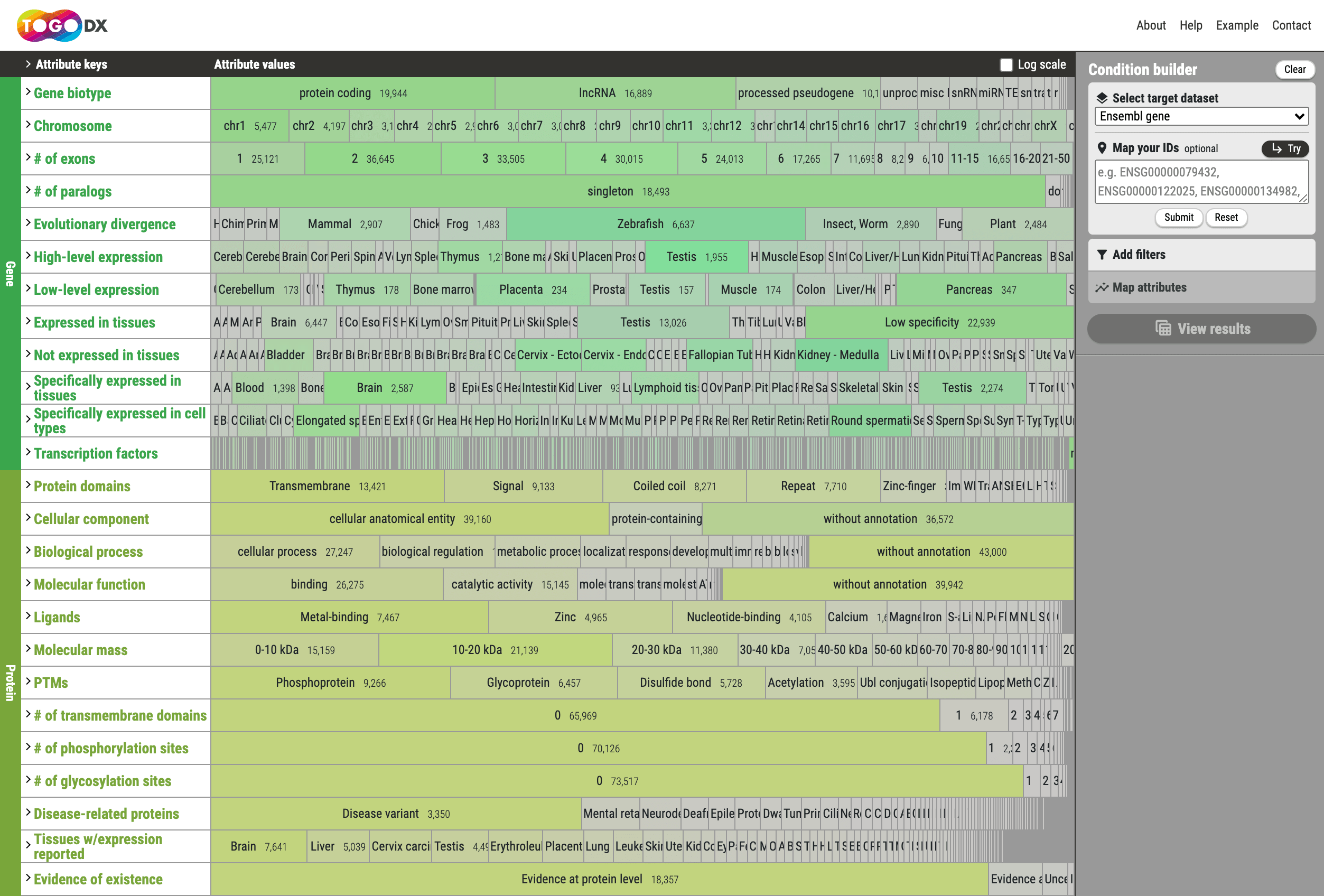Click the arrow icon inside the Try button

pyautogui.click(x=1276, y=148)
